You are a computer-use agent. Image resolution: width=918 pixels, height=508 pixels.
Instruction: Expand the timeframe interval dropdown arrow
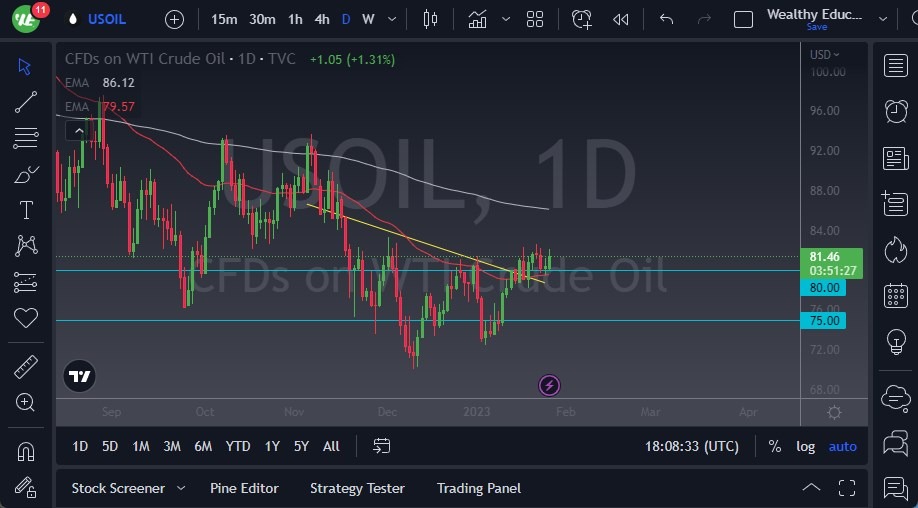click(392, 19)
